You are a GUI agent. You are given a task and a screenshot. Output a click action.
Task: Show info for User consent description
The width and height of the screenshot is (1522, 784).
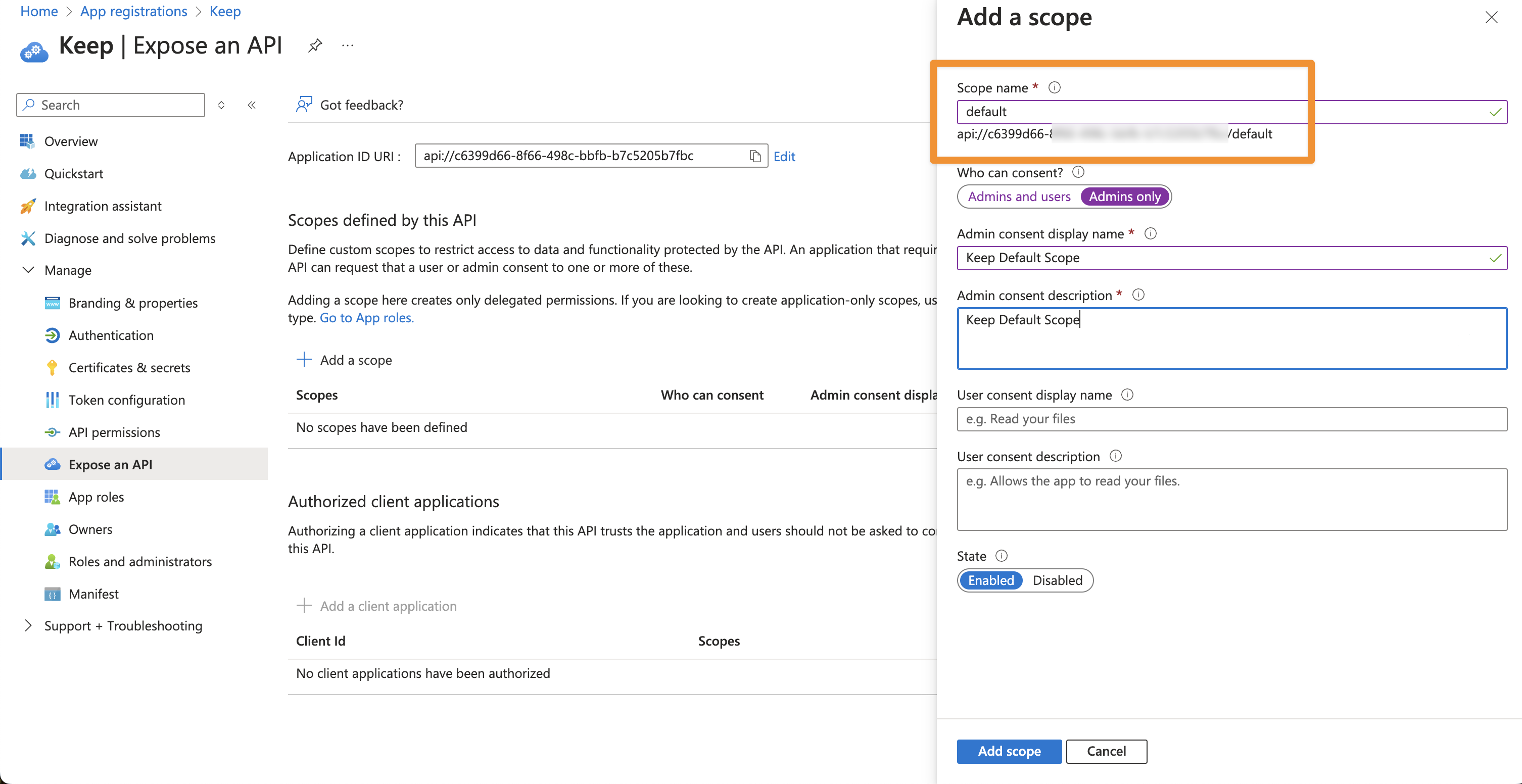(1115, 456)
